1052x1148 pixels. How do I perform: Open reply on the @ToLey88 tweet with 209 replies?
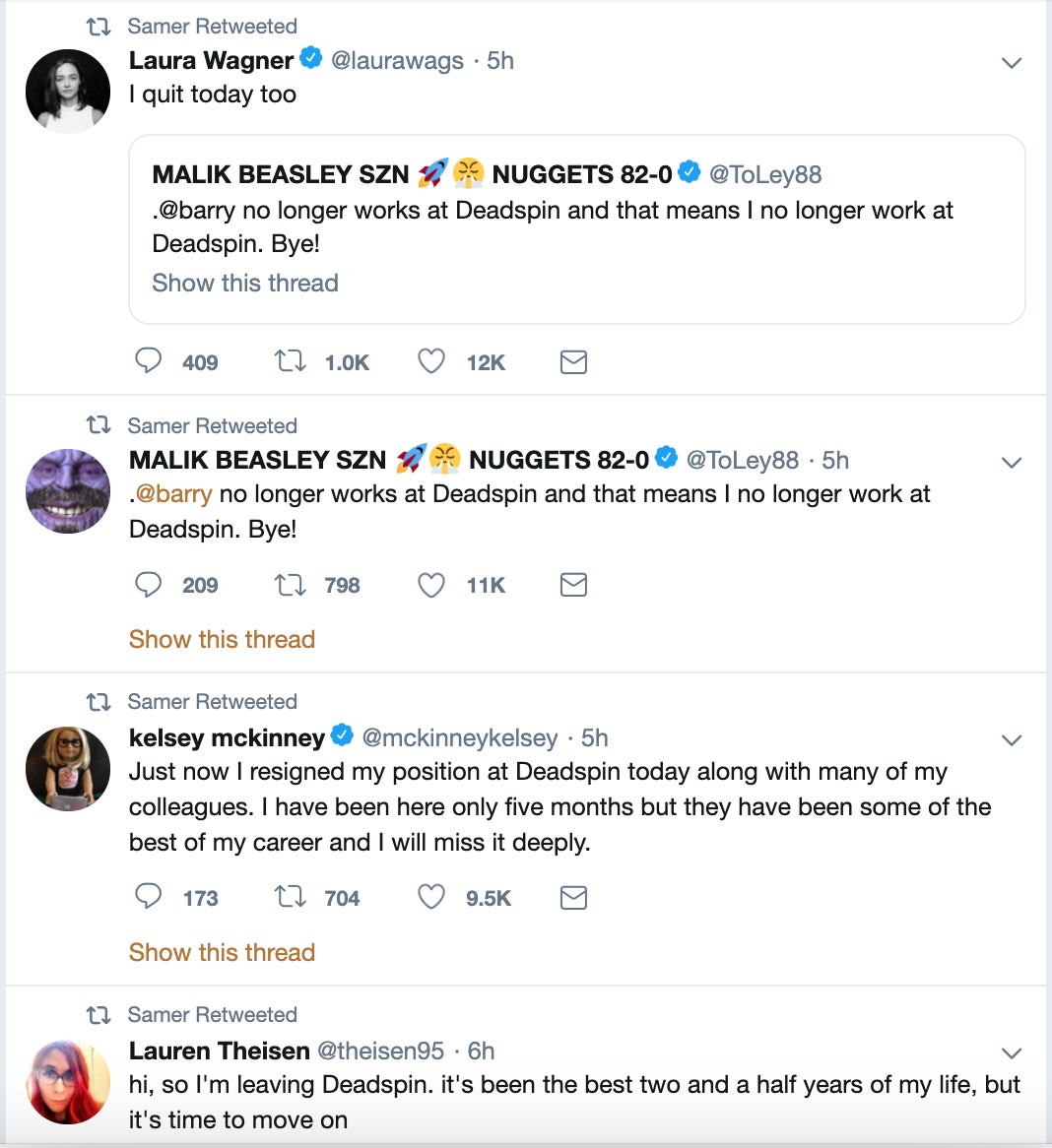tap(148, 585)
